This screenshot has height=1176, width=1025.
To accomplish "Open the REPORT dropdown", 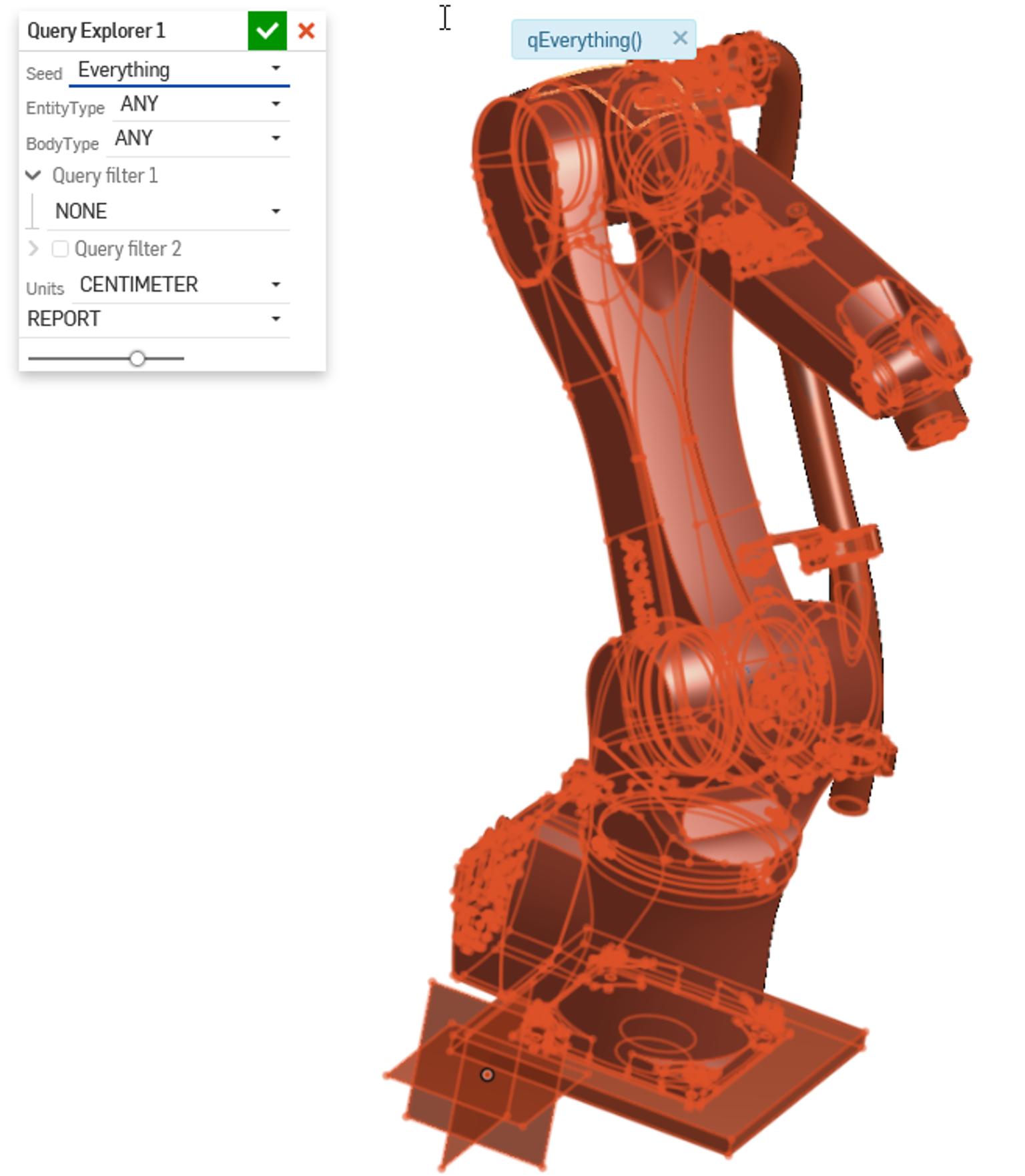I will pyautogui.click(x=154, y=319).
